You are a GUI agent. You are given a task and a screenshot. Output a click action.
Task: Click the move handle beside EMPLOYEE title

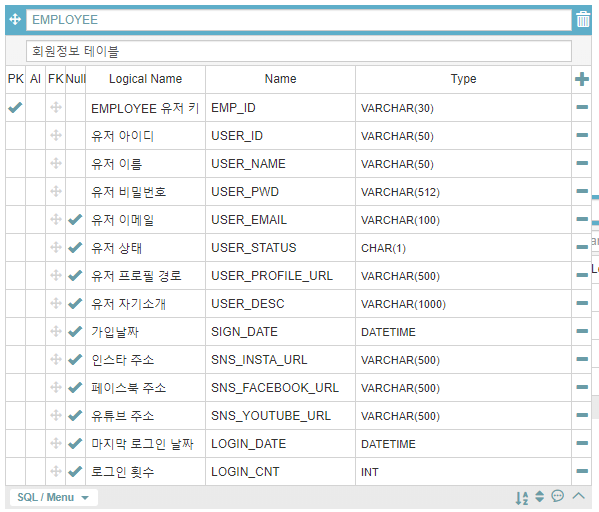tap(15, 19)
